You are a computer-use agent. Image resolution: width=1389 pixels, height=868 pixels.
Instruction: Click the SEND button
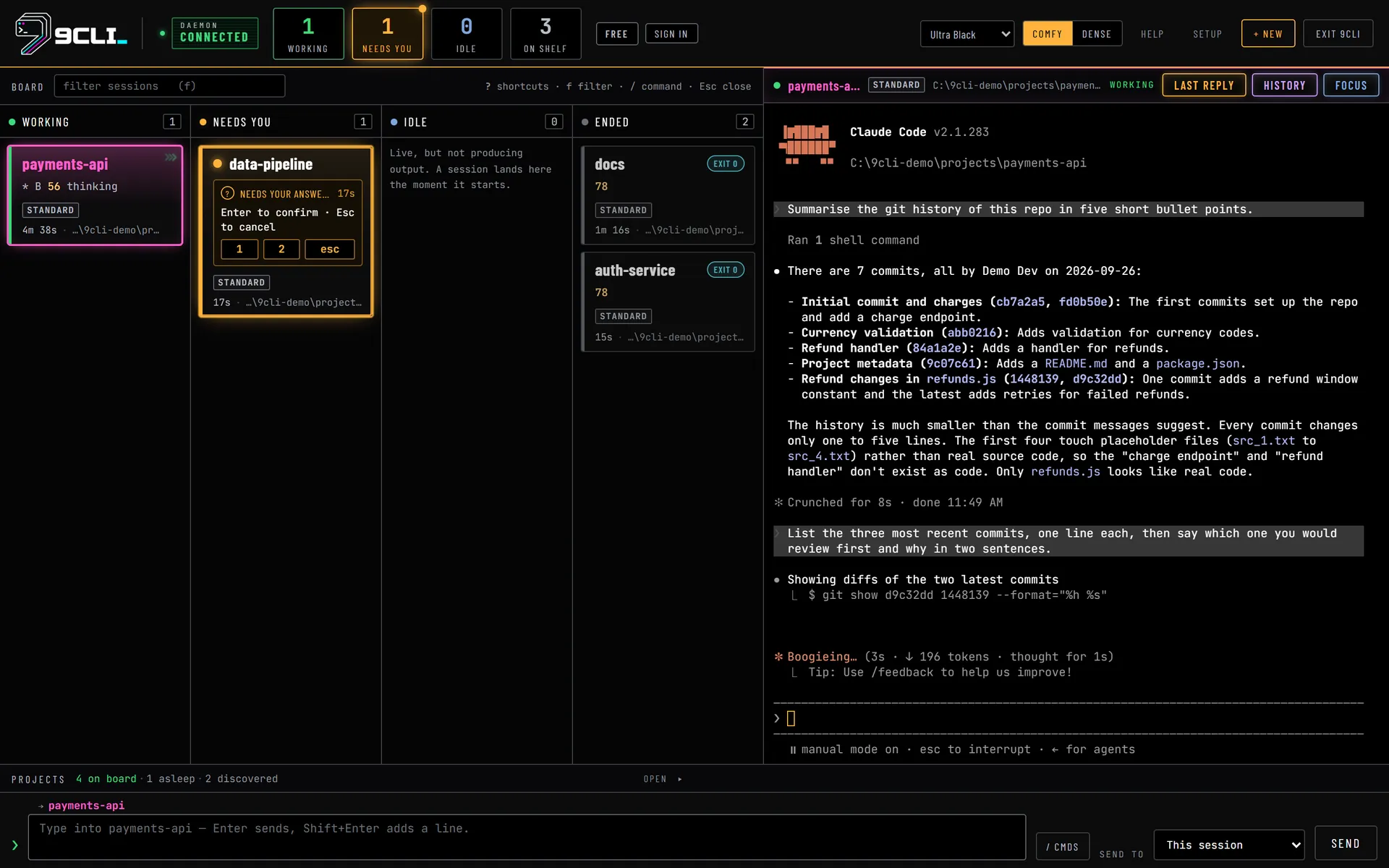point(1345,843)
